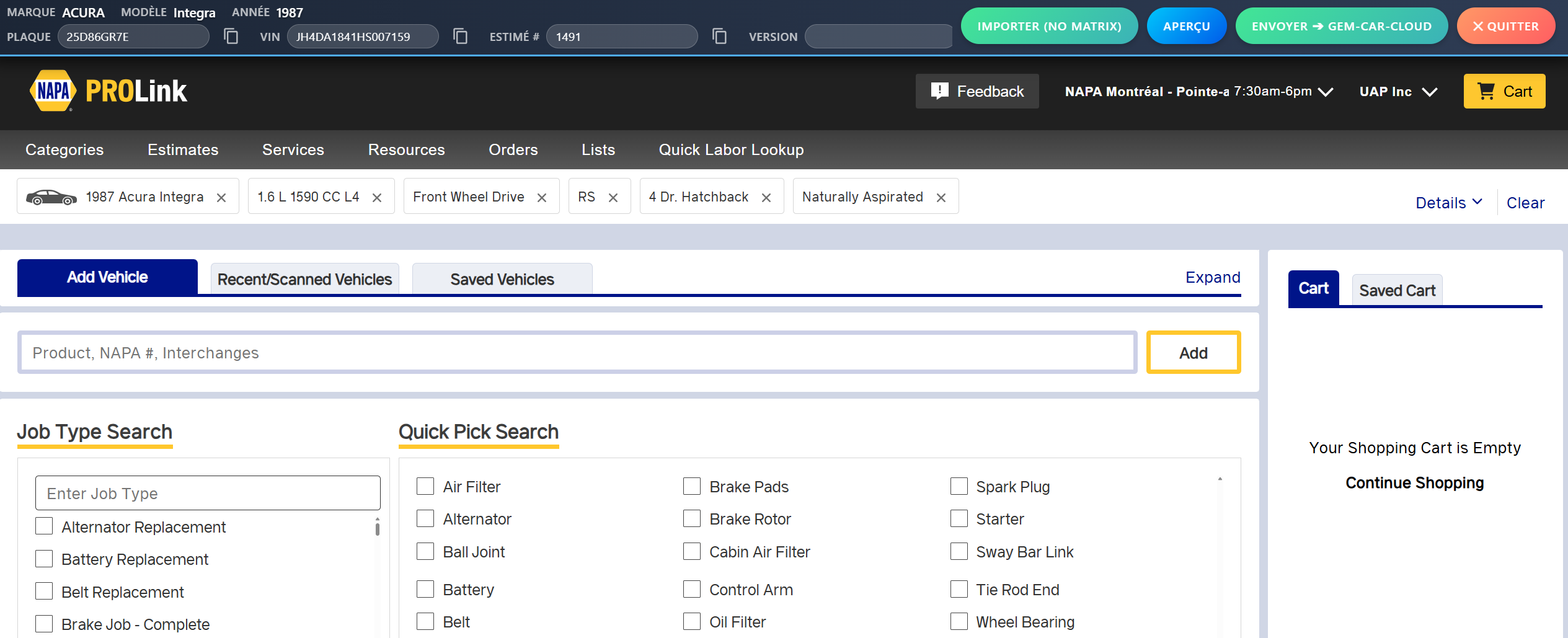Screen dimensions: 1568x638
Task: Focus the Enter Job Type field
Action: pos(208,494)
